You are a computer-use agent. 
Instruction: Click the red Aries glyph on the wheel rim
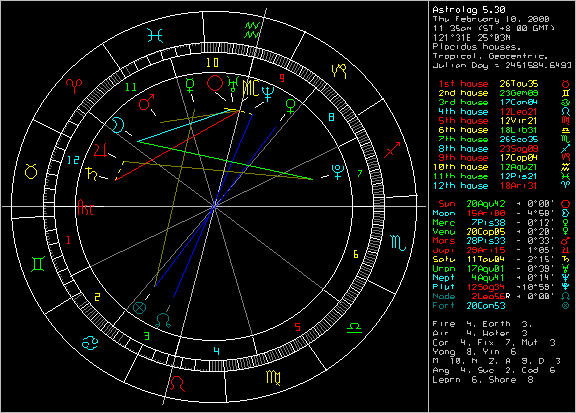74,86
